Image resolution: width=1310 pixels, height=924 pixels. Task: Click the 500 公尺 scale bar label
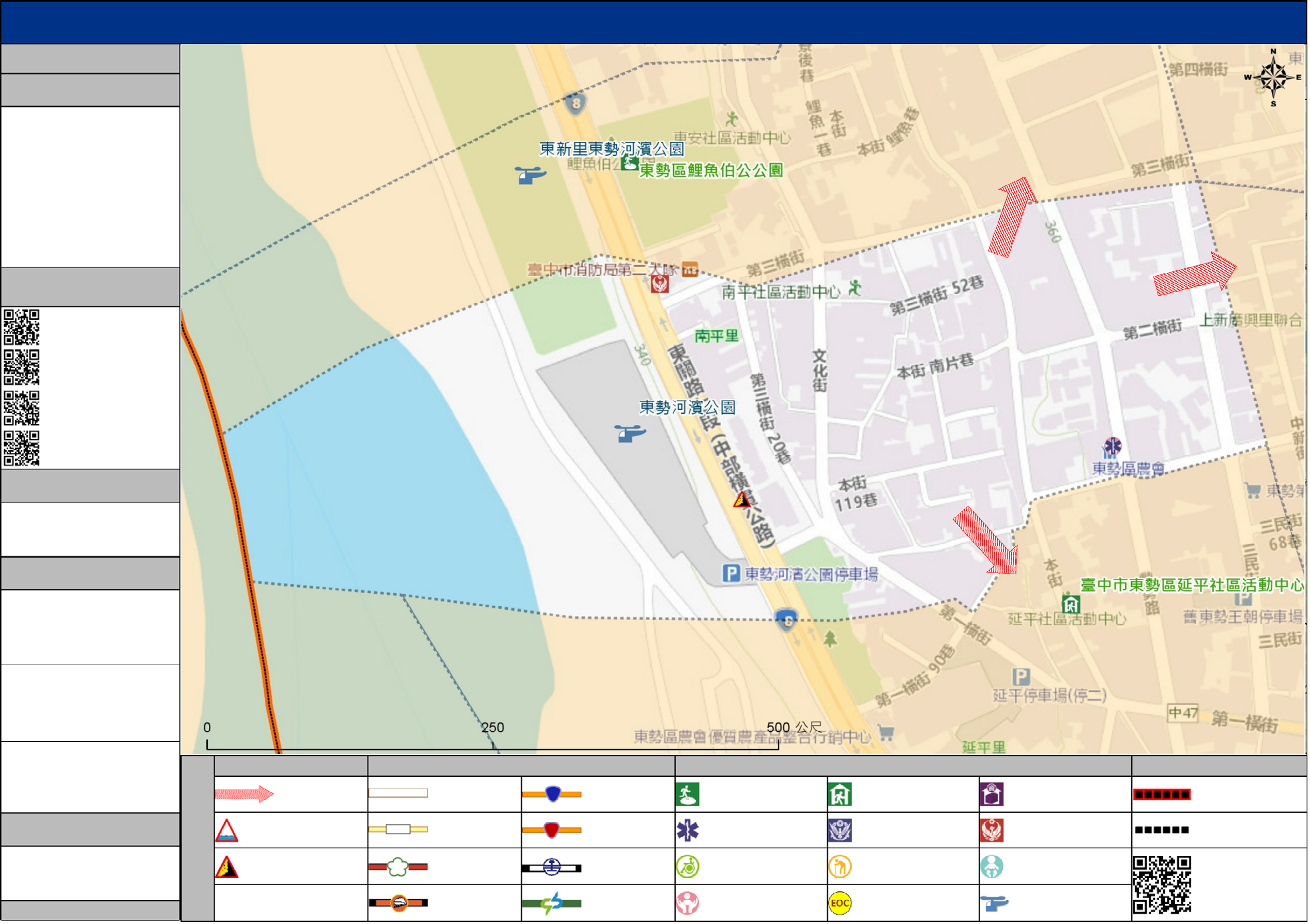coord(794,728)
